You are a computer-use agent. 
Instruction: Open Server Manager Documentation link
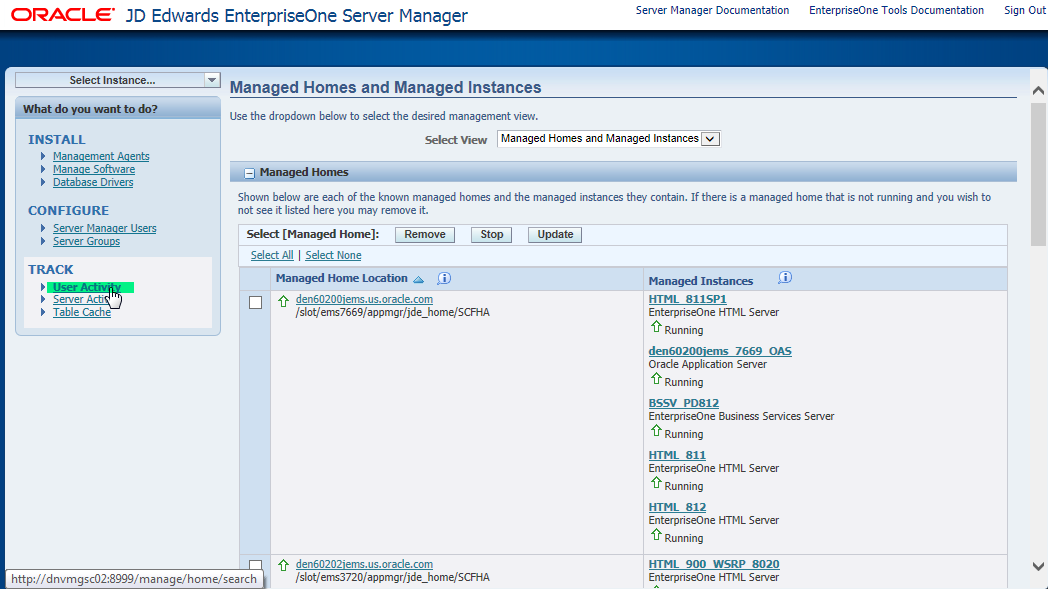(x=712, y=10)
